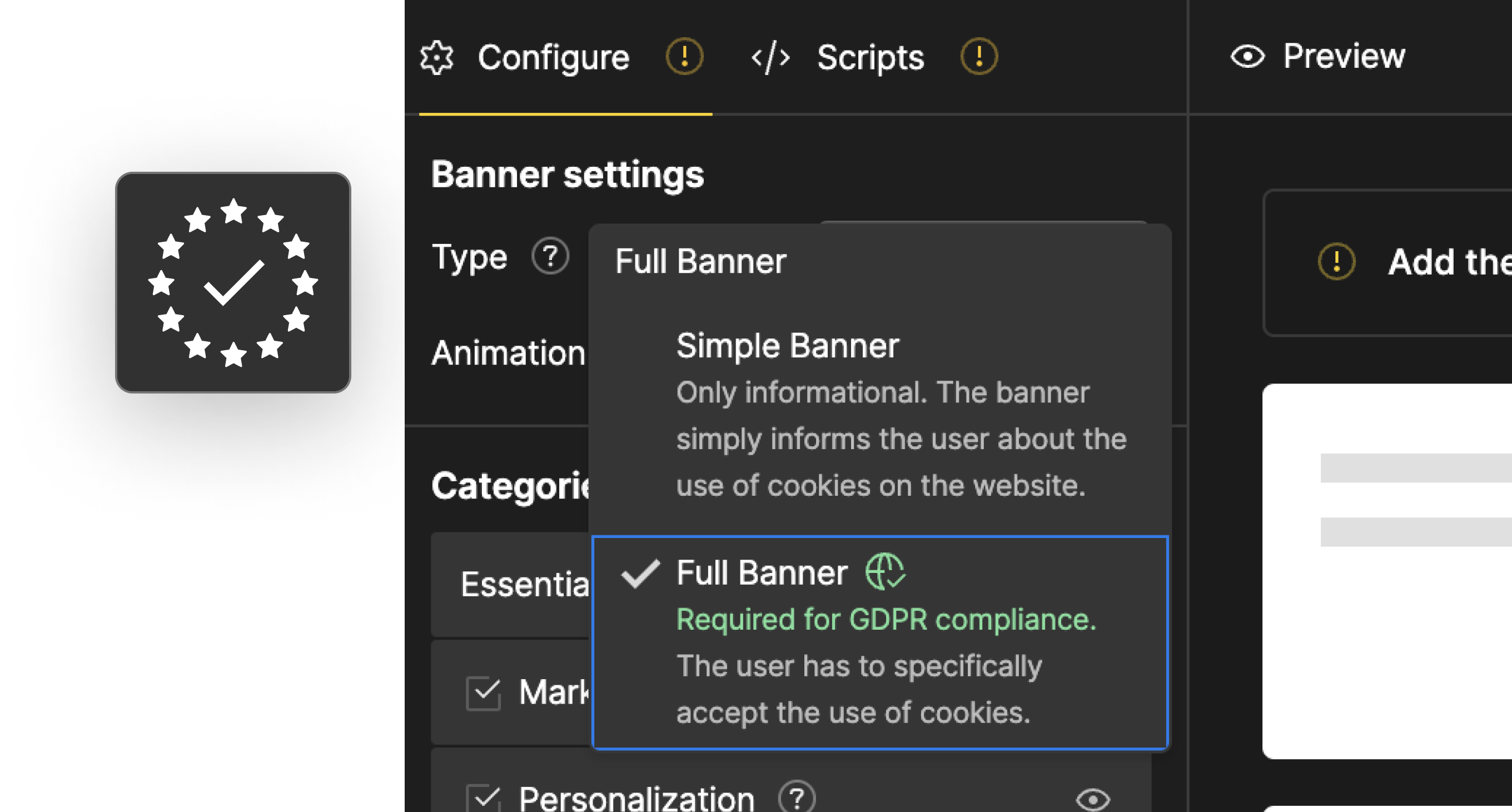Click the warning icon beside 'Add the'

click(1336, 261)
